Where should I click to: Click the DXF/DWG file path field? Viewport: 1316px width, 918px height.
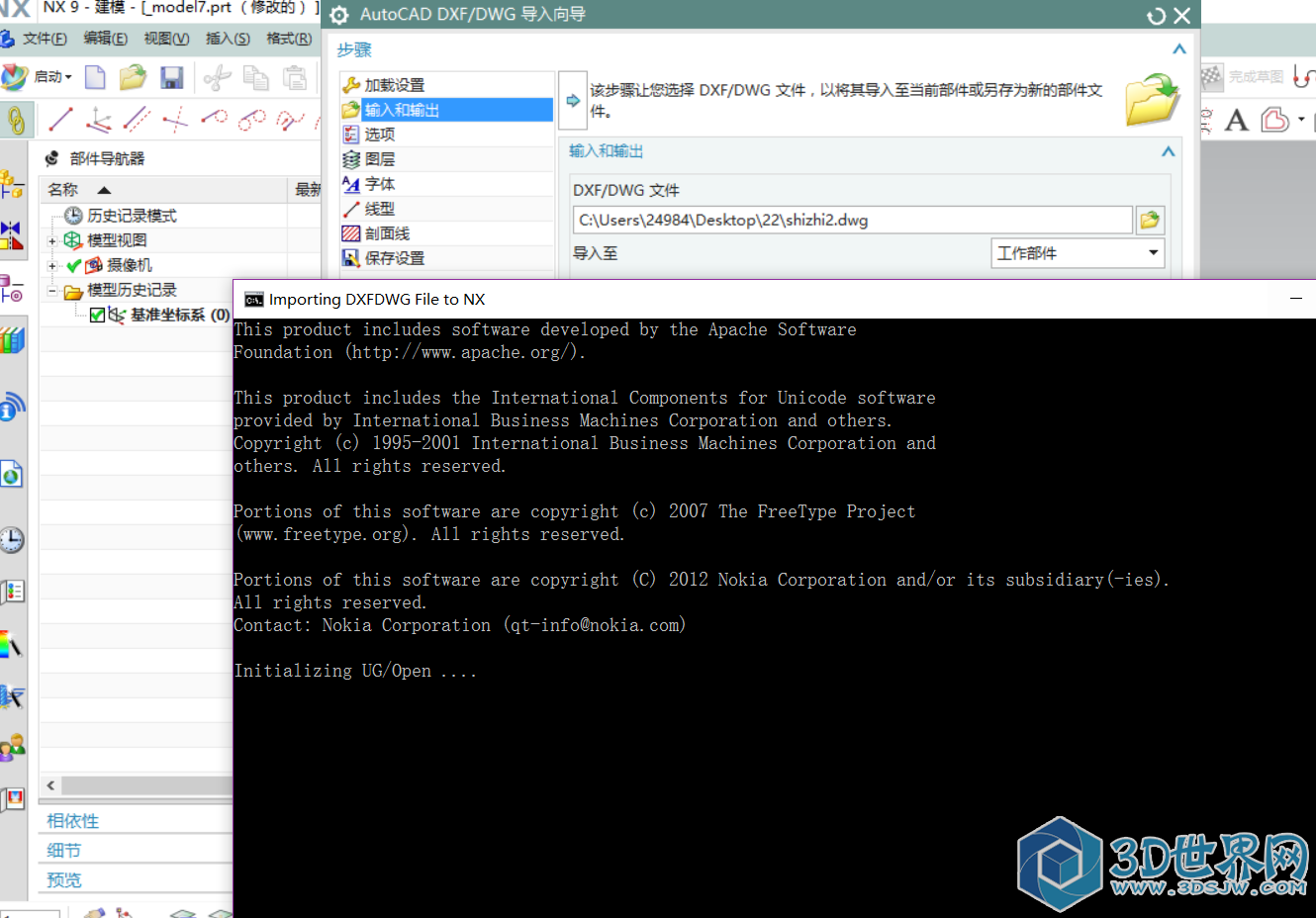(852, 221)
